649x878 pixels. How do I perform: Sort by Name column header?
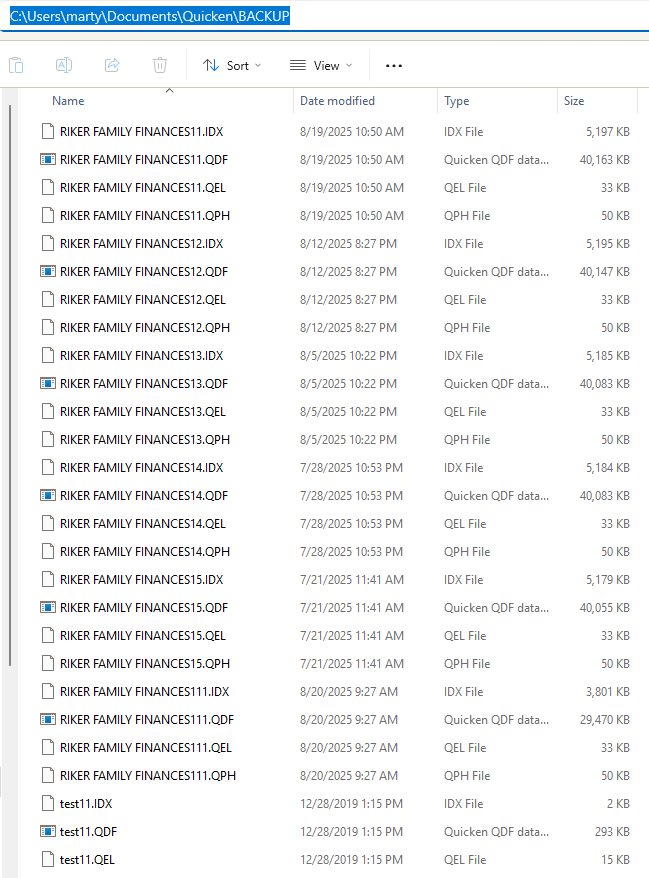point(68,101)
